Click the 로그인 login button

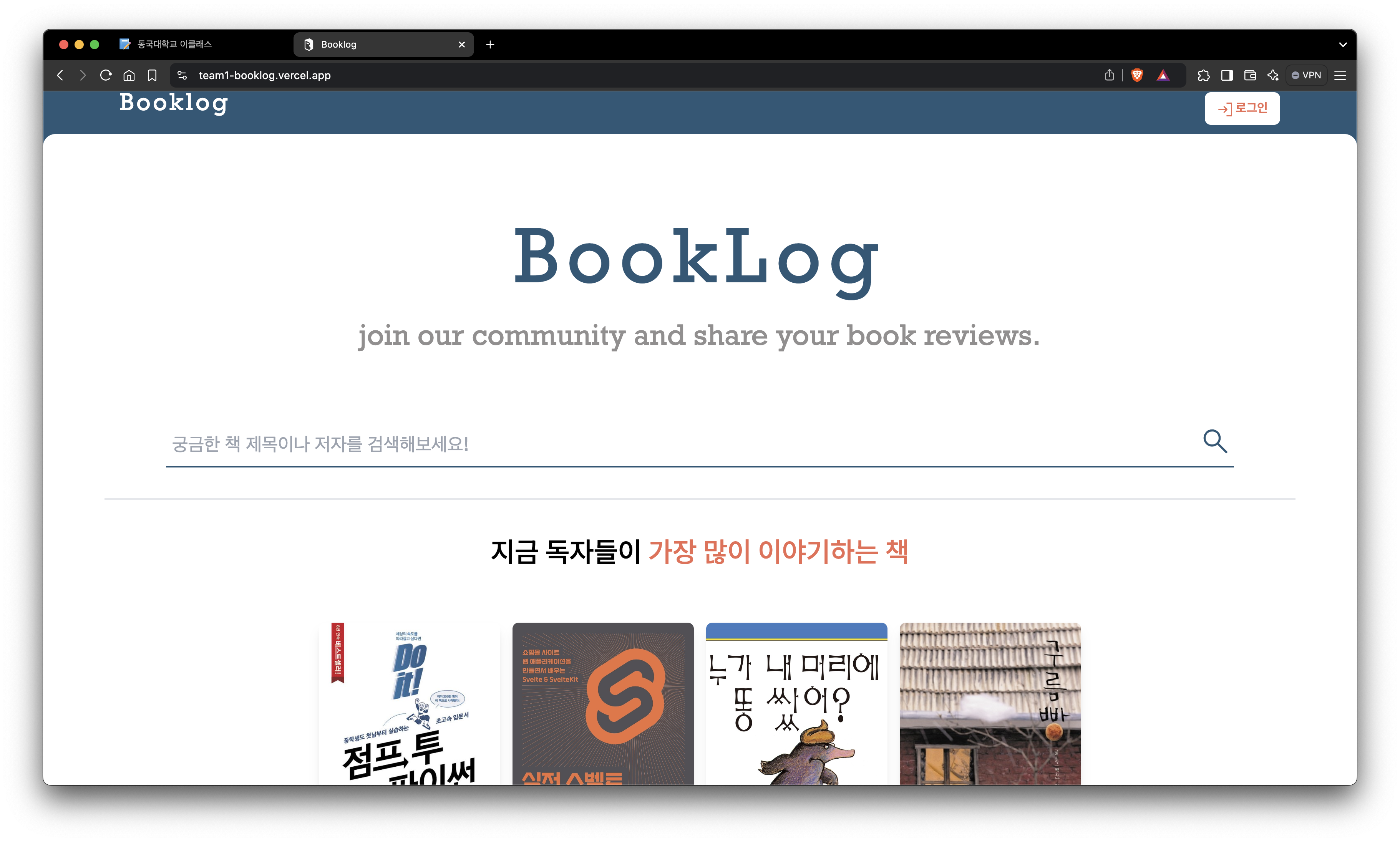[1242, 108]
